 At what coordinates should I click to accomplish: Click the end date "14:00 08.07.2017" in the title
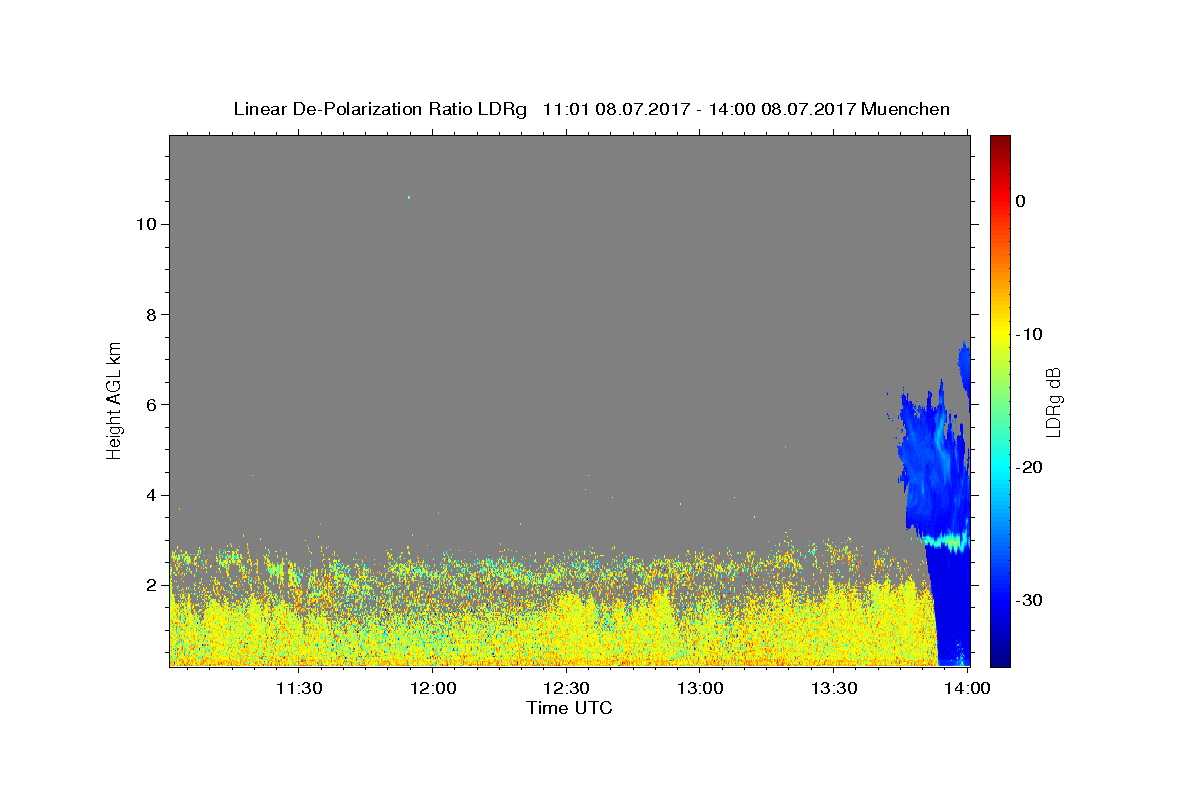(783, 109)
